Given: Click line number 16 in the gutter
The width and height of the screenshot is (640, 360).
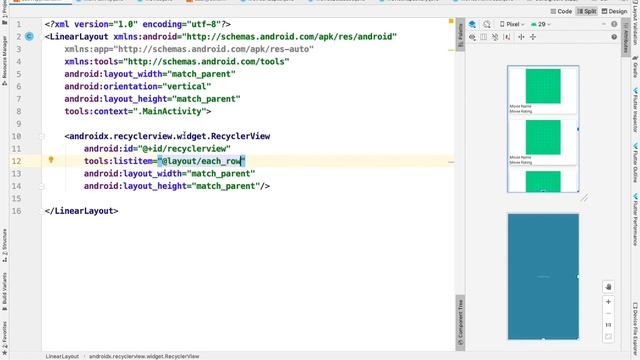Looking at the screenshot, I should tap(16, 211).
